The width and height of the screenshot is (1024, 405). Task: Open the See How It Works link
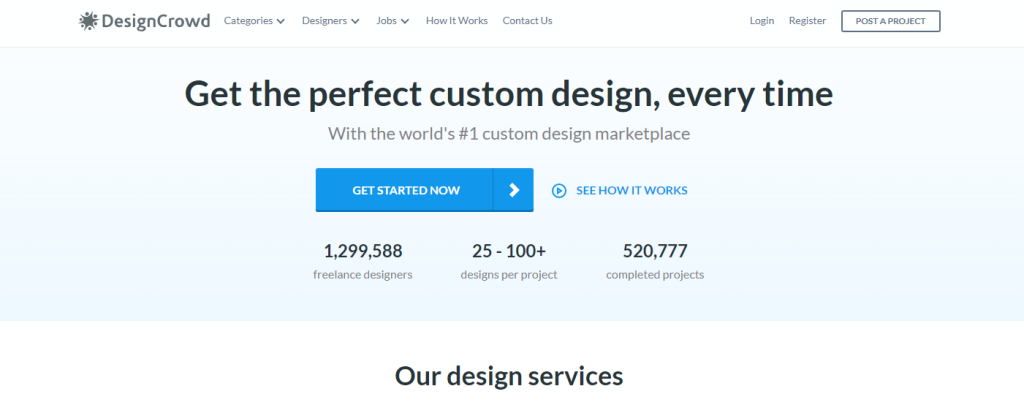[x=632, y=191]
